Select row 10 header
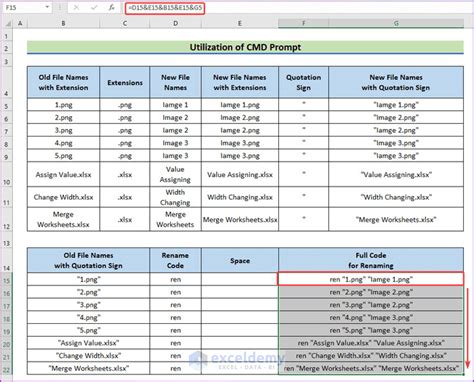This screenshot has height=382, width=474. point(6,175)
